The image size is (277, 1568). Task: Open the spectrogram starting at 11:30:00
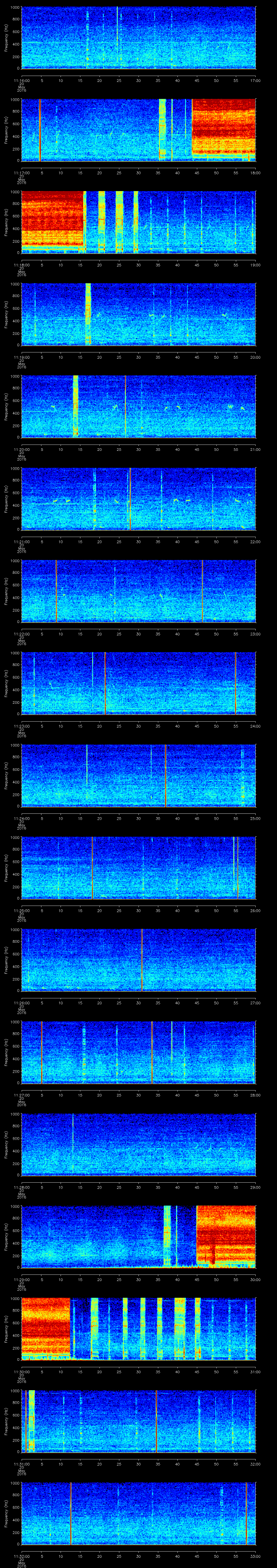point(138,1329)
